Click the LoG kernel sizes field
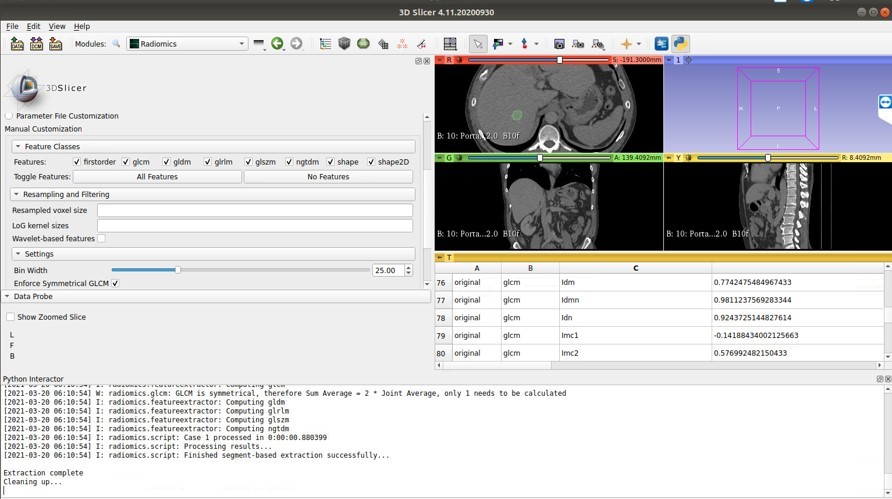 254,225
